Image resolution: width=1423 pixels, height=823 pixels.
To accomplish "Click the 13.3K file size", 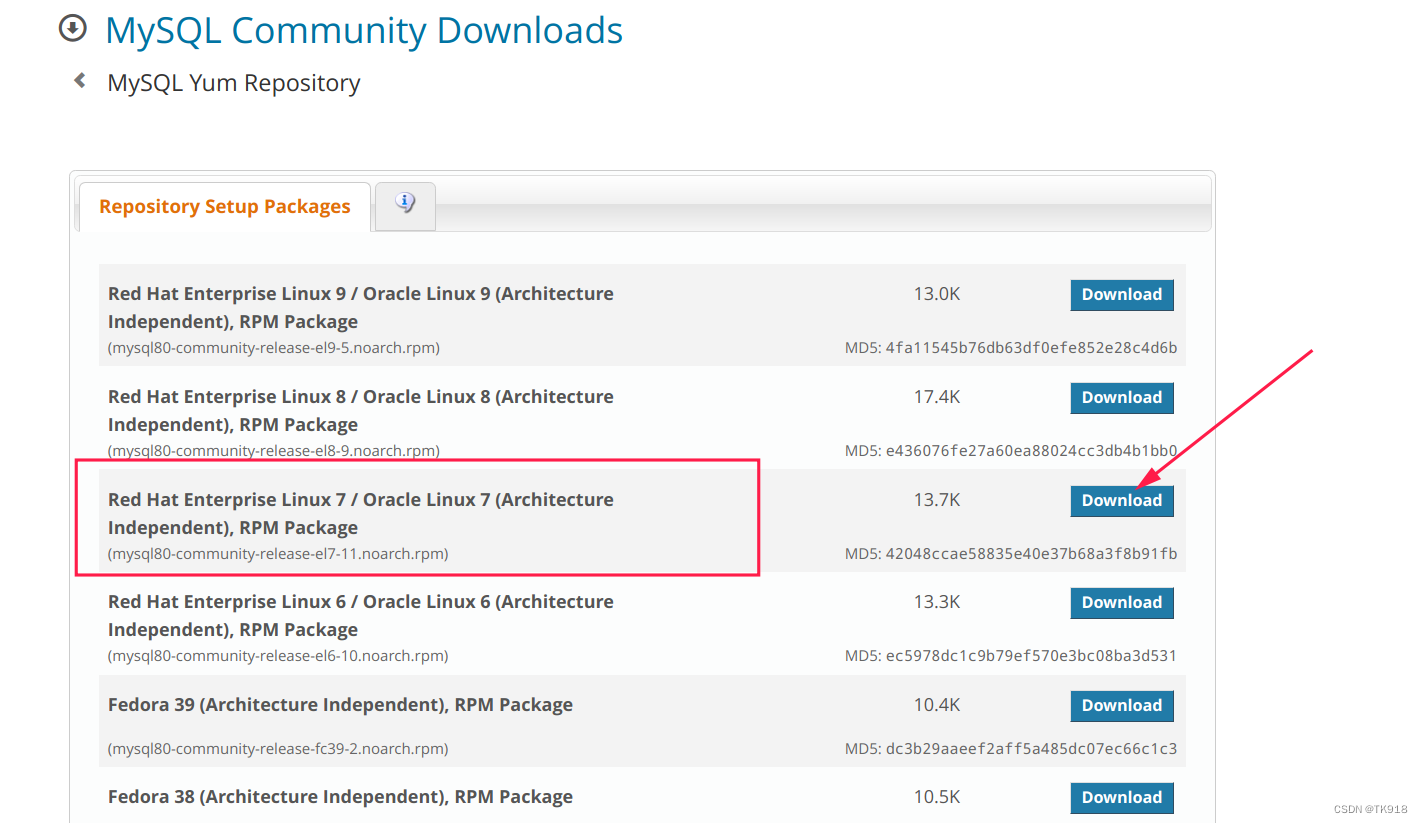I will pos(937,603).
